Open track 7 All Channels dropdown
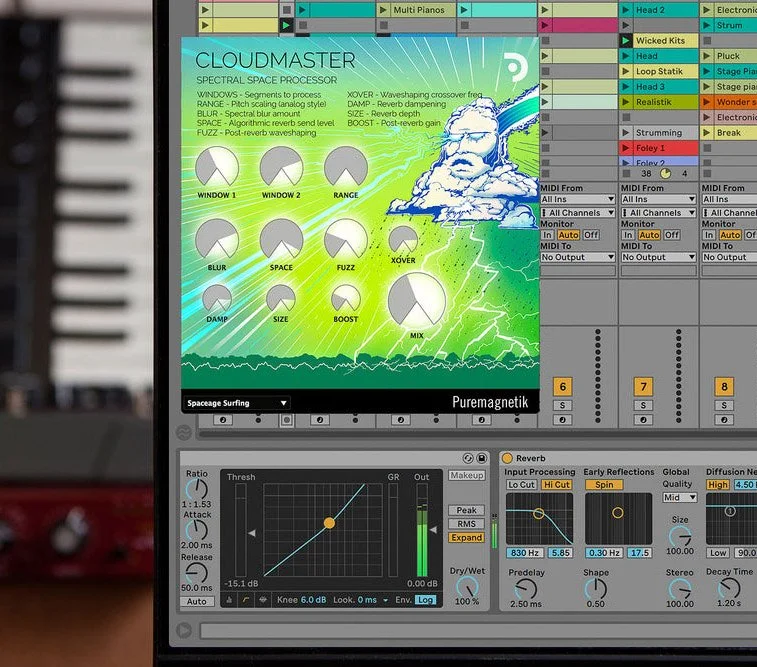The width and height of the screenshot is (757, 667). coord(659,213)
